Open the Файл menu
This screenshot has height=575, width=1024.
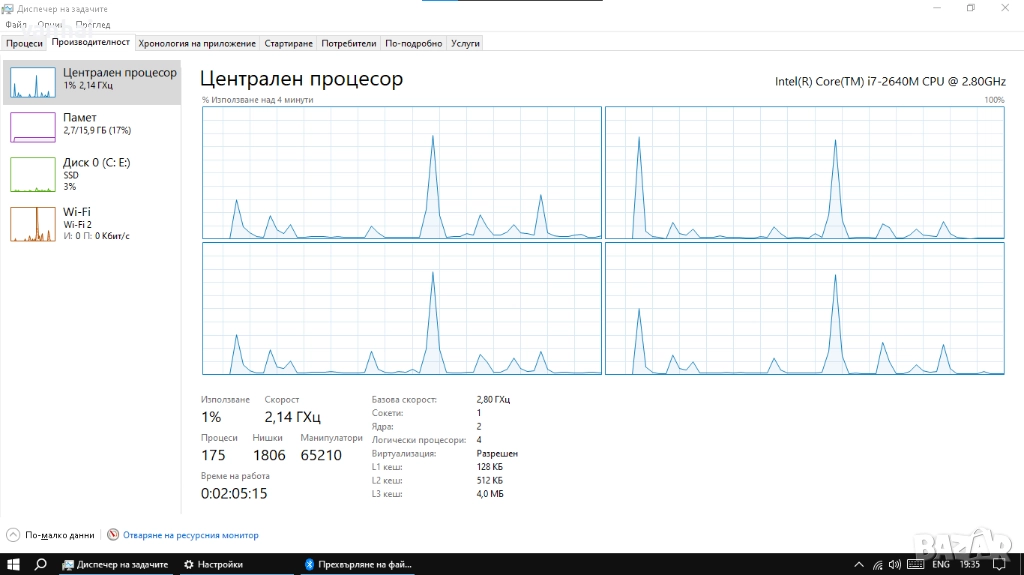(x=16, y=24)
